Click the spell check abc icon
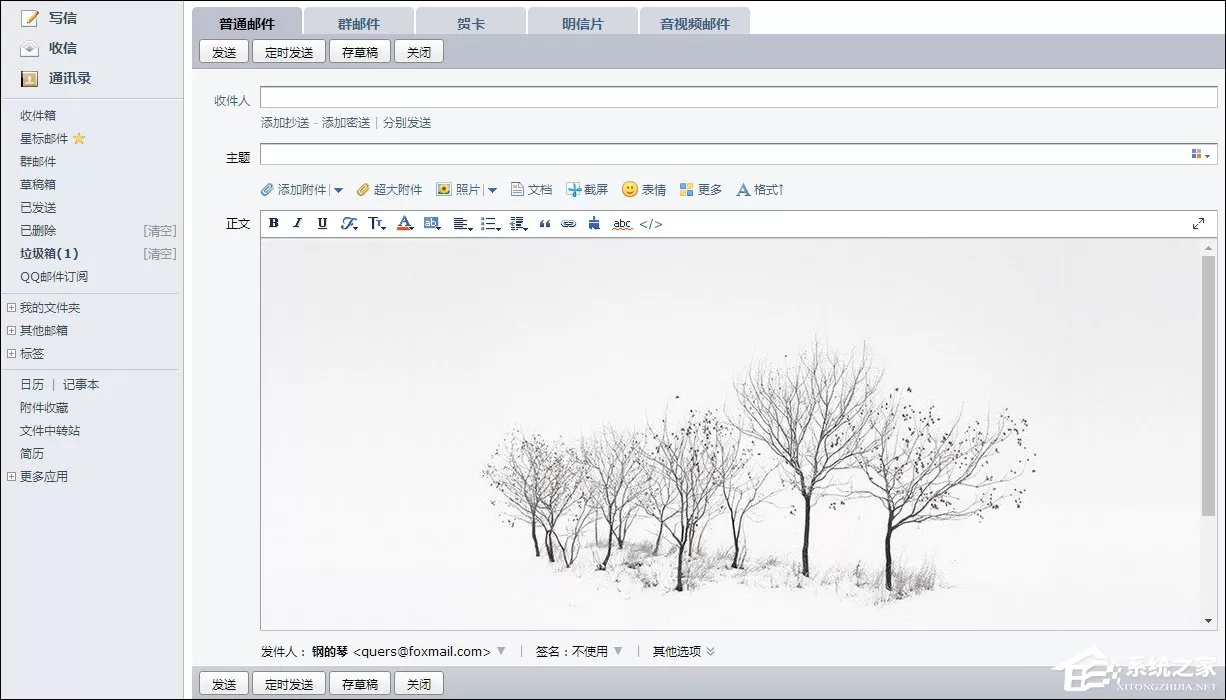The width and height of the screenshot is (1226, 700). 622,224
